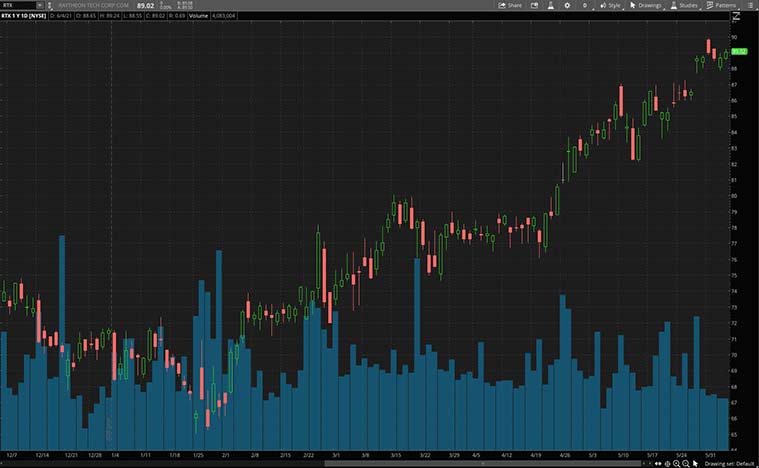Select the pointer cursor tool at bottom
Viewport: 759px width, 468px height.
(x=695, y=464)
